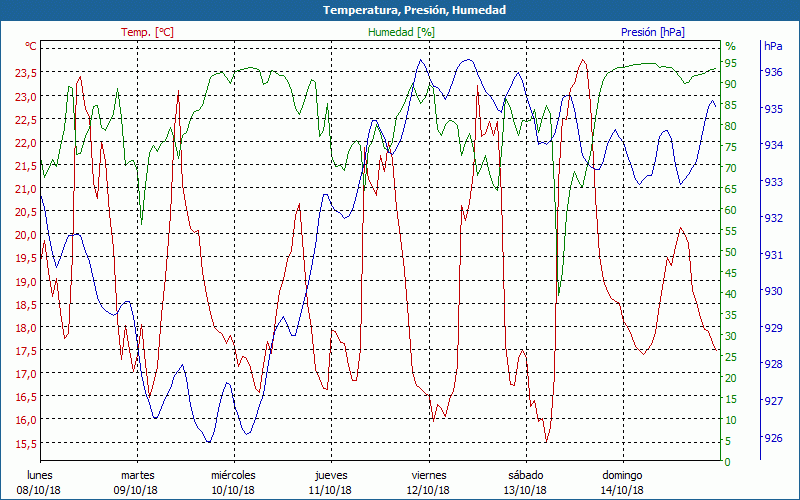This screenshot has width=800, height=500.
Task: Click the 'jueves' day label
Action: point(331,476)
